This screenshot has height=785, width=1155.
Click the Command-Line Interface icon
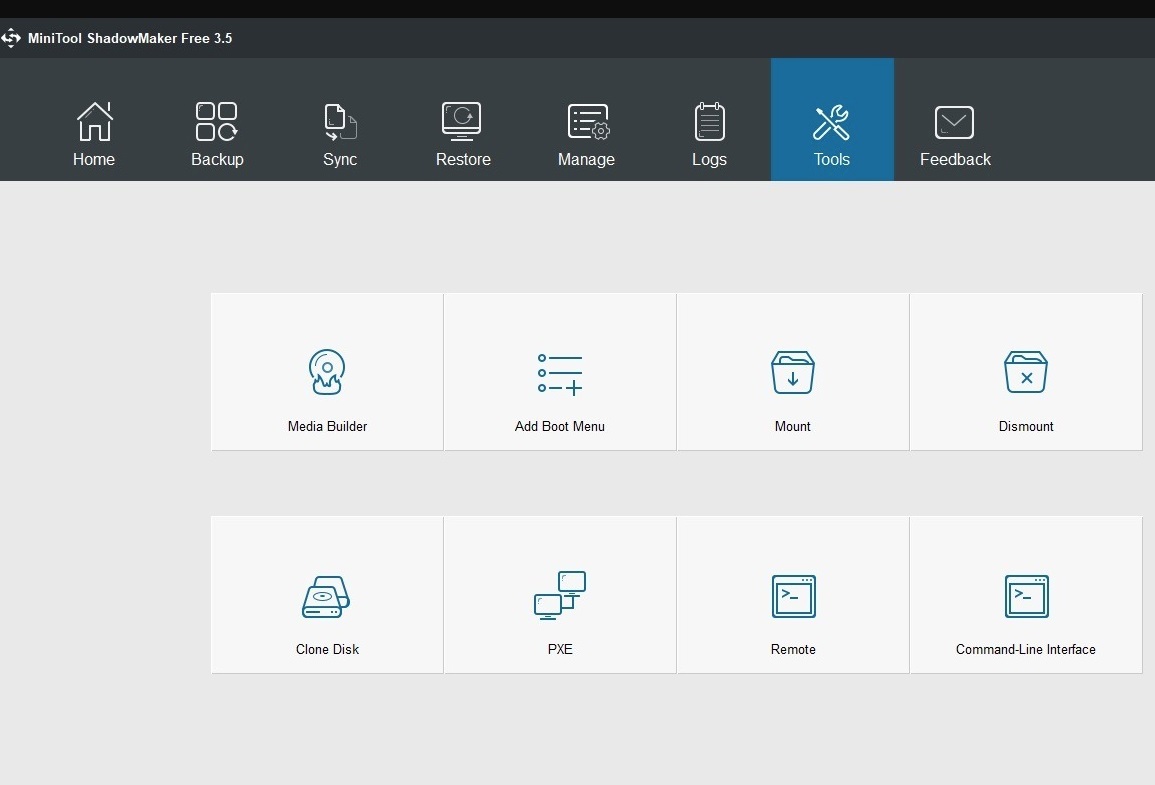pos(1026,596)
